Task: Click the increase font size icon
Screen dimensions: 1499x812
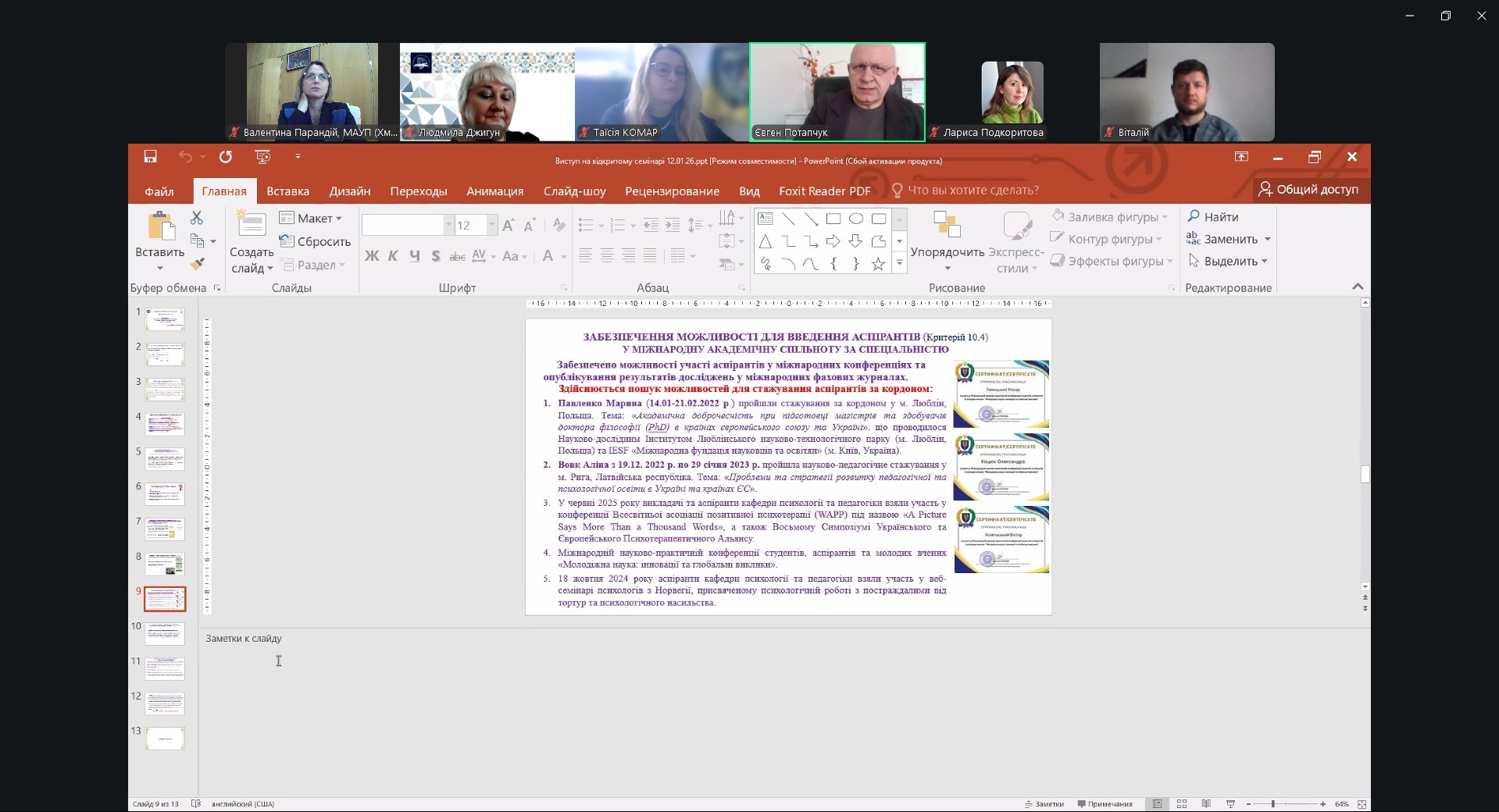Action: point(509,226)
